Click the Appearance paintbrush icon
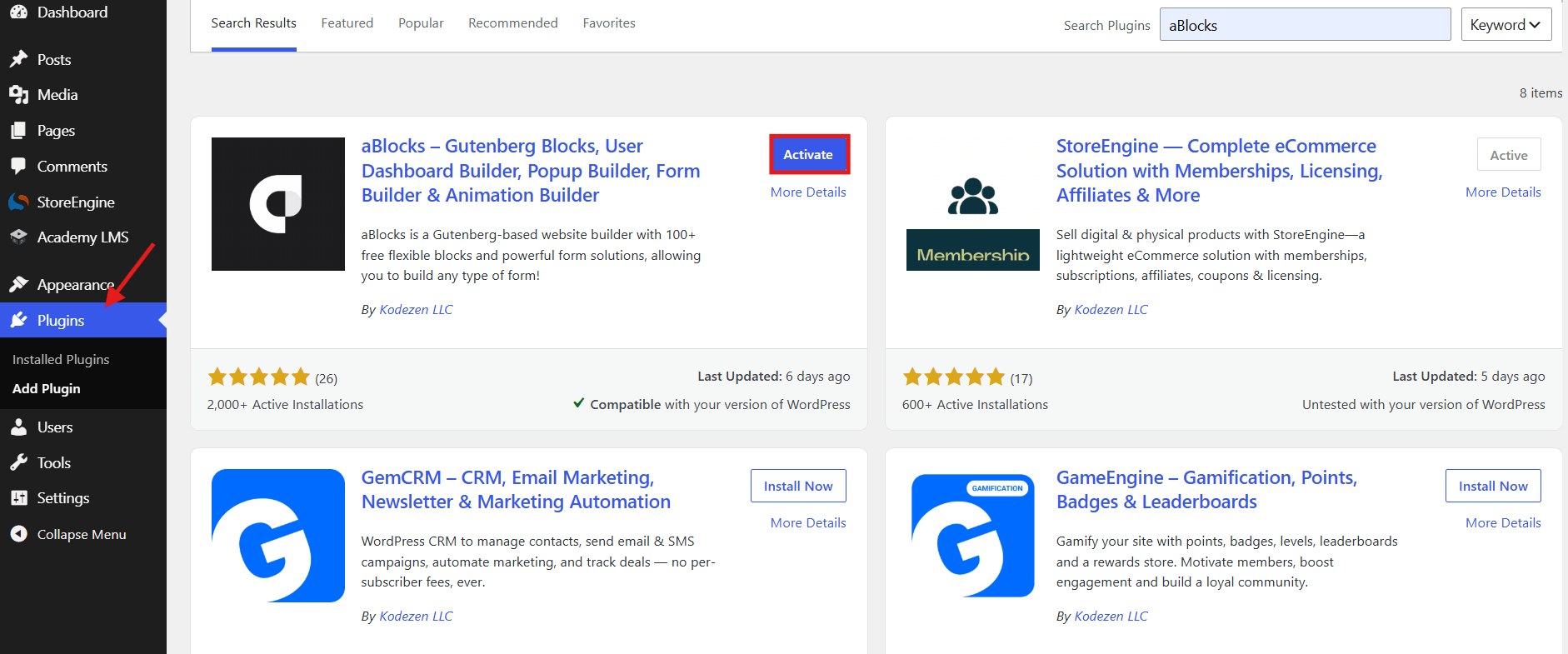Image resolution: width=1568 pixels, height=654 pixels. (18, 285)
